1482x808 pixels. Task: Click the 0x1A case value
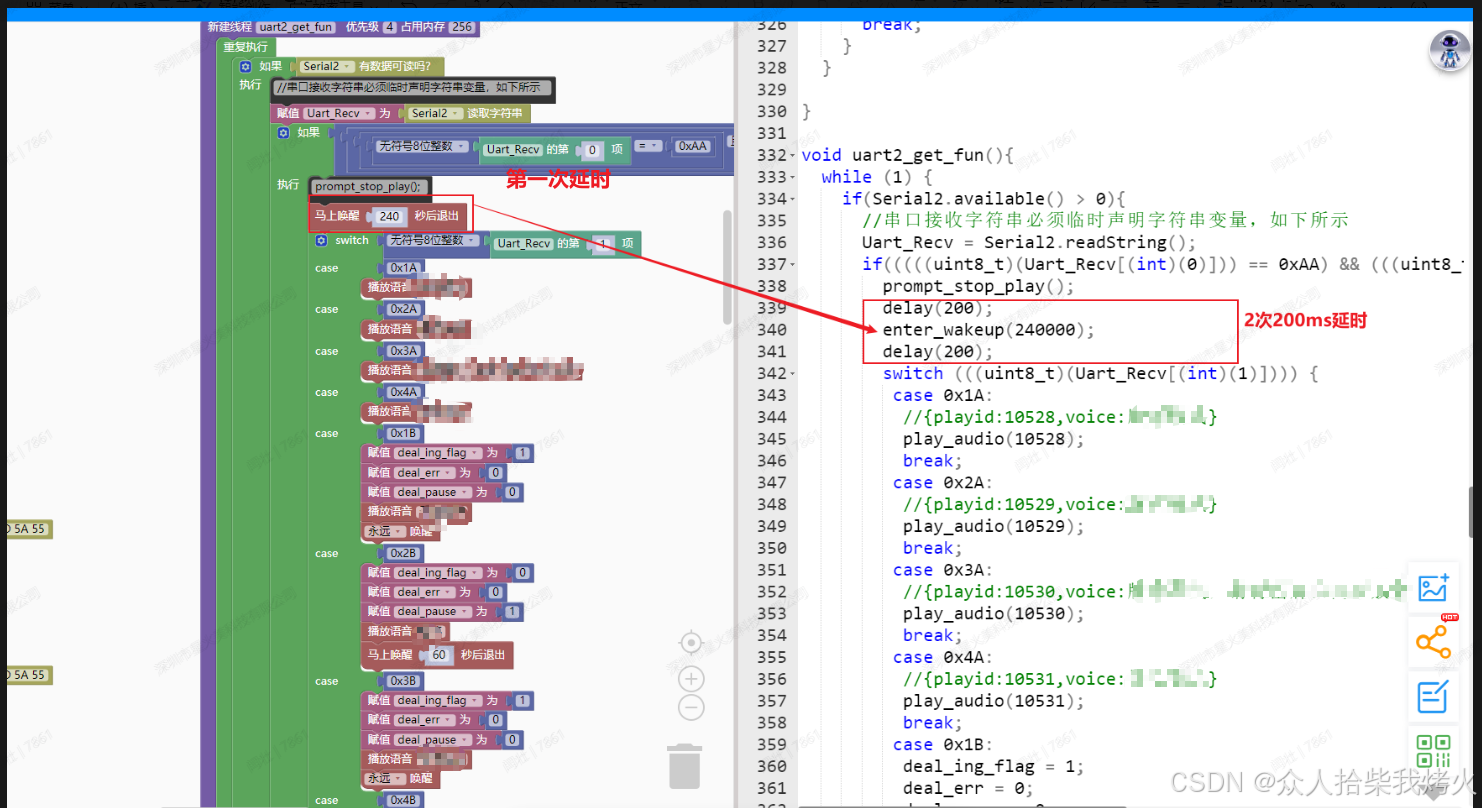[404, 268]
